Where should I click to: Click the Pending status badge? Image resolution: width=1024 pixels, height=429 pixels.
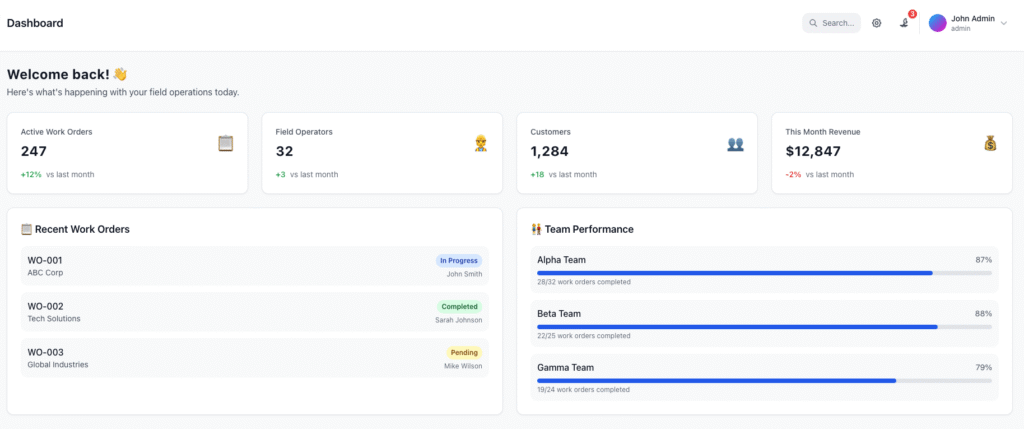[x=464, y=352]
